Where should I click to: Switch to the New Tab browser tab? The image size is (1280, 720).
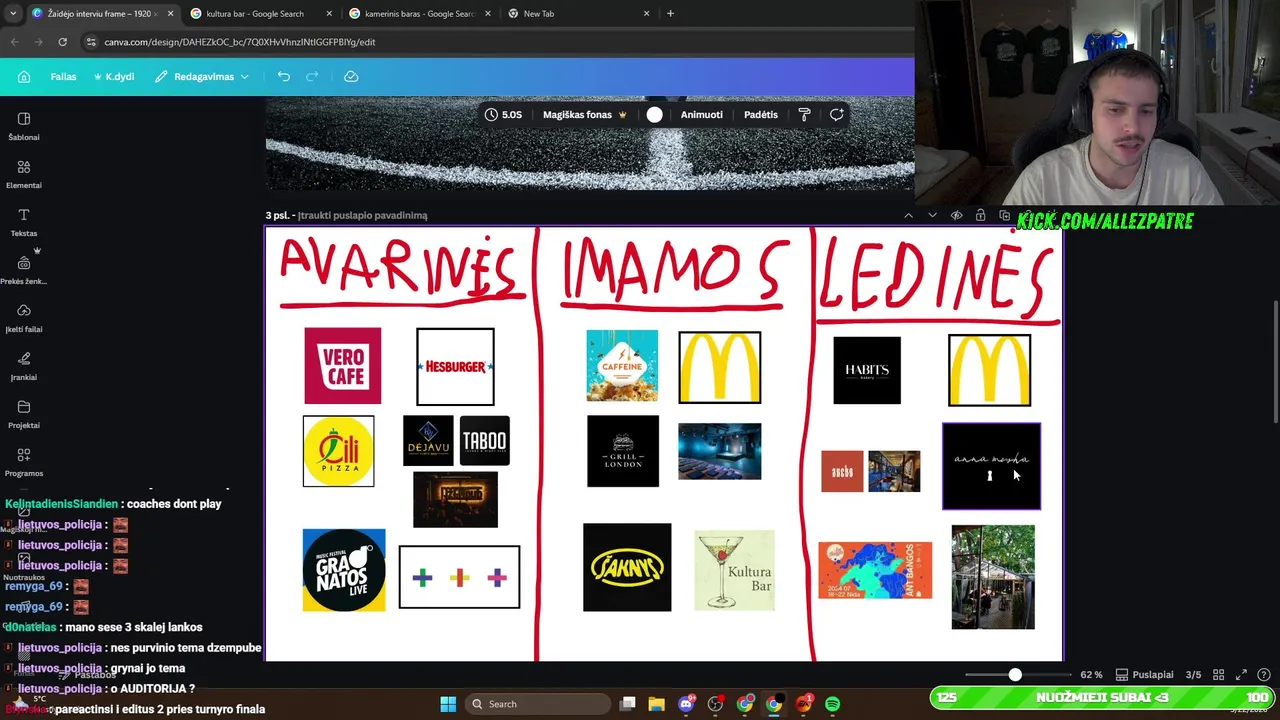point(578,14)
